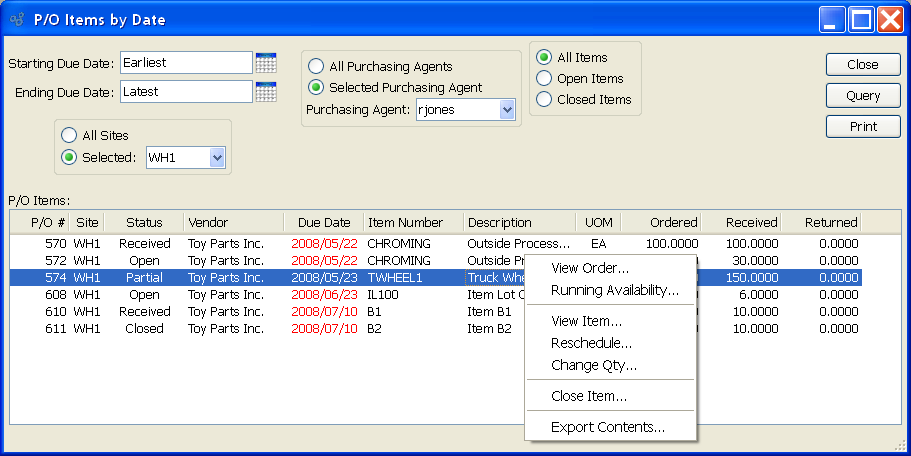The height and width of the screenshot is (456, 911).
Task: Expand the Purchasing Agent rjones dropdown
Action: (x=507, y=110)
